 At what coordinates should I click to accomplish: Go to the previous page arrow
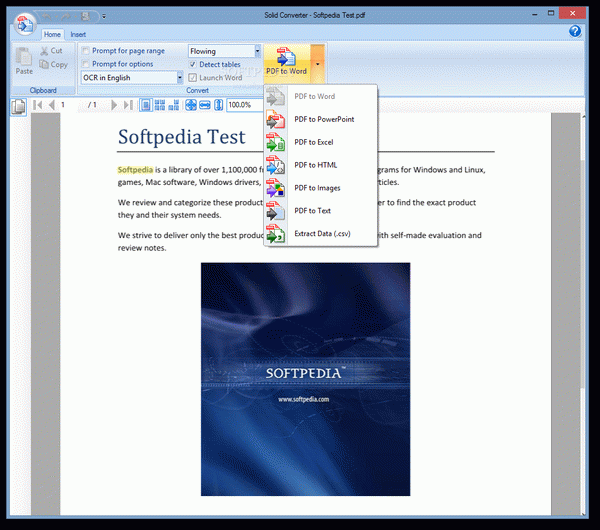tap(52, 105)
